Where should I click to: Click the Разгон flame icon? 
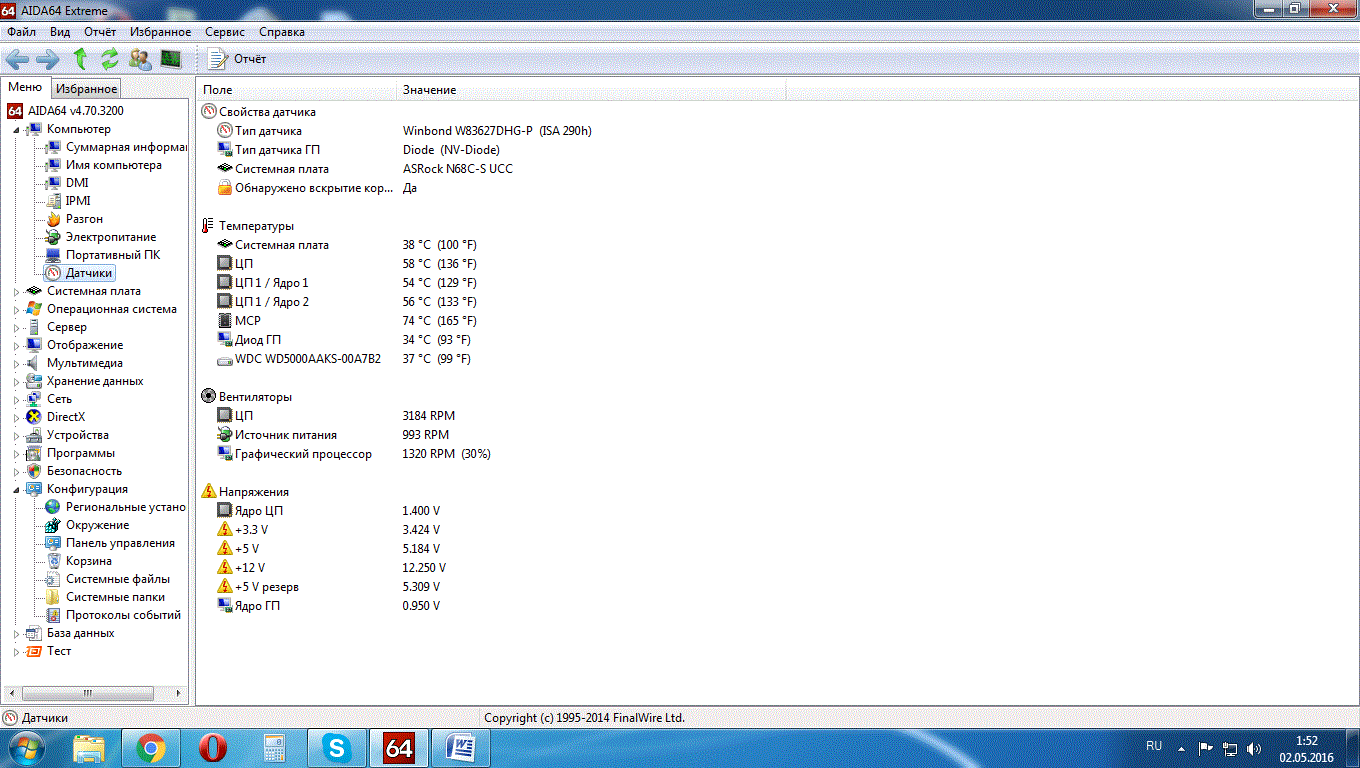pyautogui.click(x=53, y=219)
